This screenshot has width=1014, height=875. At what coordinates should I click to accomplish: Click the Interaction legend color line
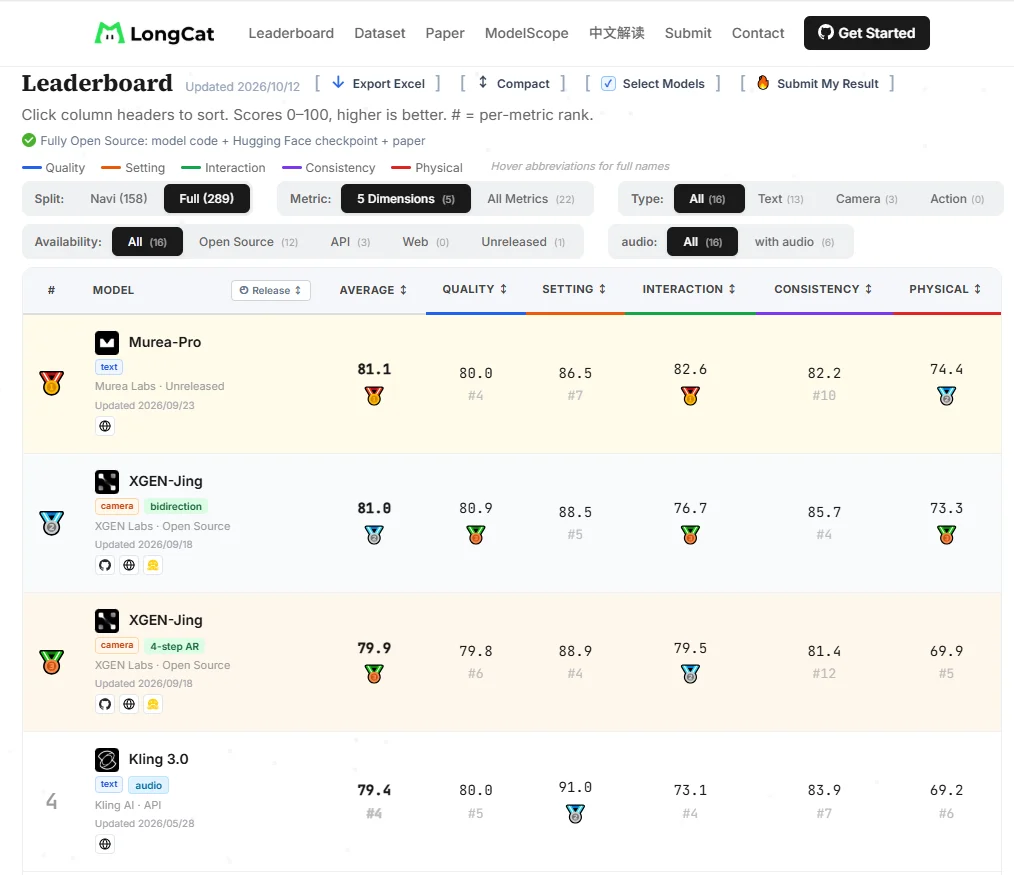pos(191,167)
